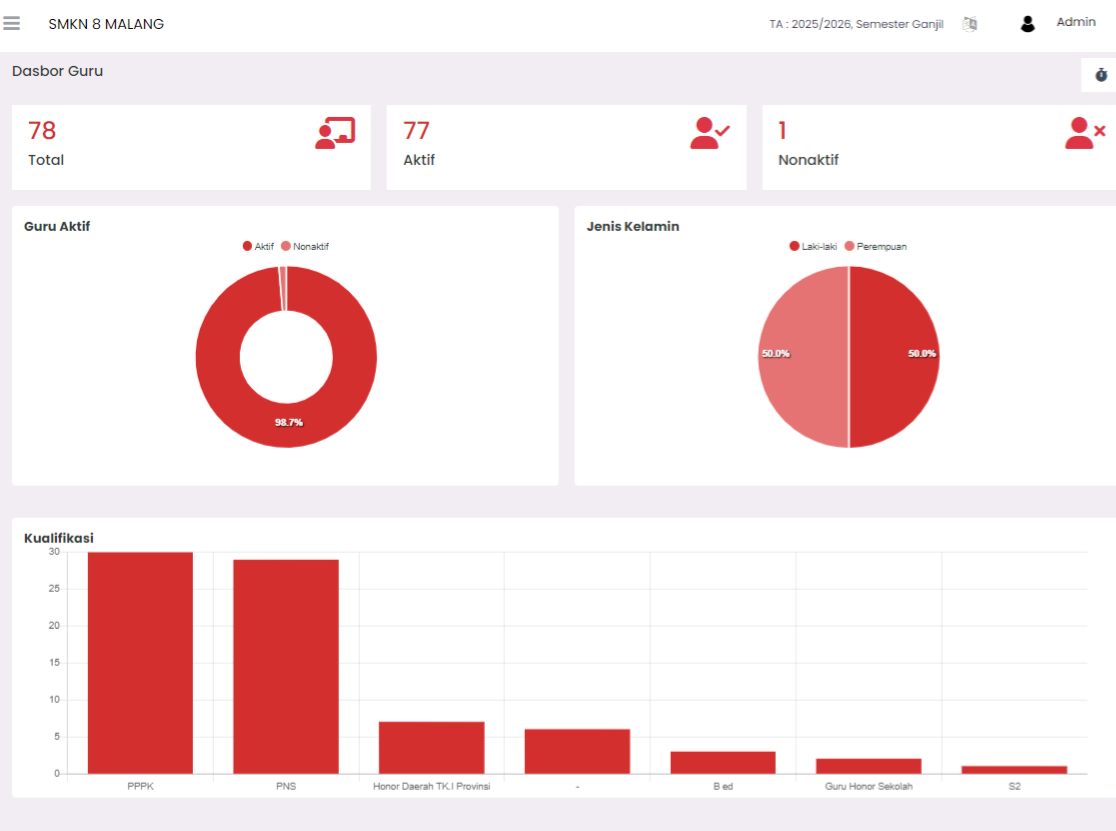The image size is (1116, 831).
Task: Click the PNS bar in Kualifikasi chart
Action: point(286,667)
